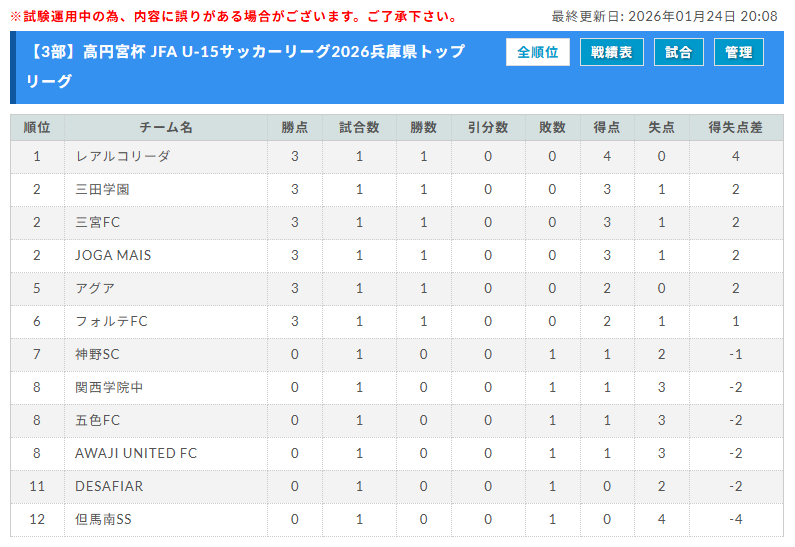This screenshot has width=795, height=547.
Task: Switch to the 戦績表 tab
Action: coord(611,52)
